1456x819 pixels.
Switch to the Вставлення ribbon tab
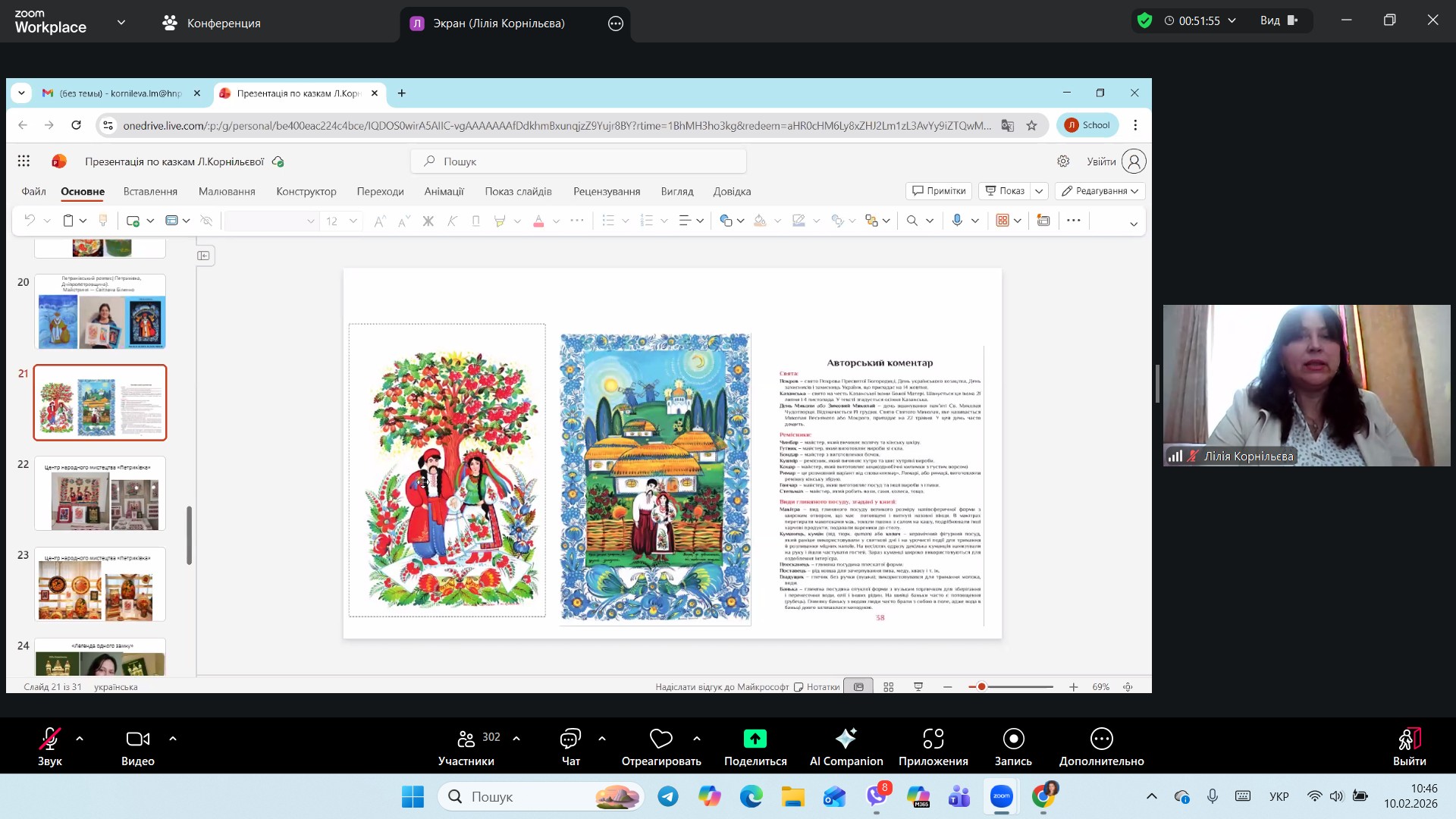click(150, 192)
